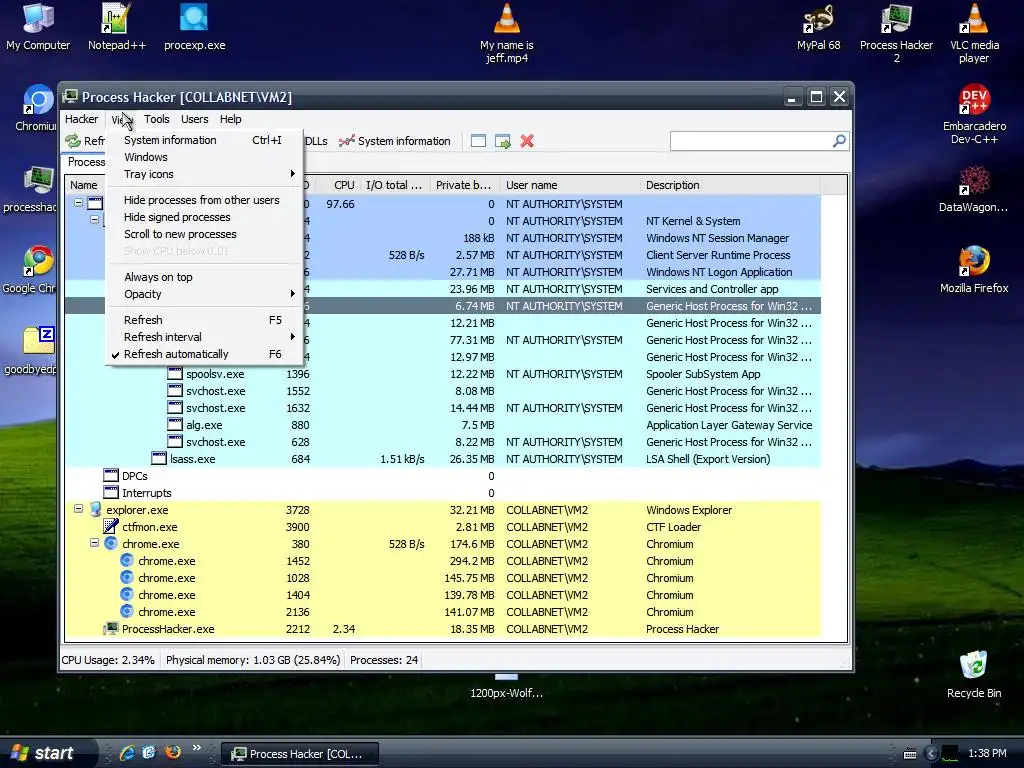The image size is (1024, 768).
Task: Launch Notepad++ from the desktop
Action: (x=116, y=26)
